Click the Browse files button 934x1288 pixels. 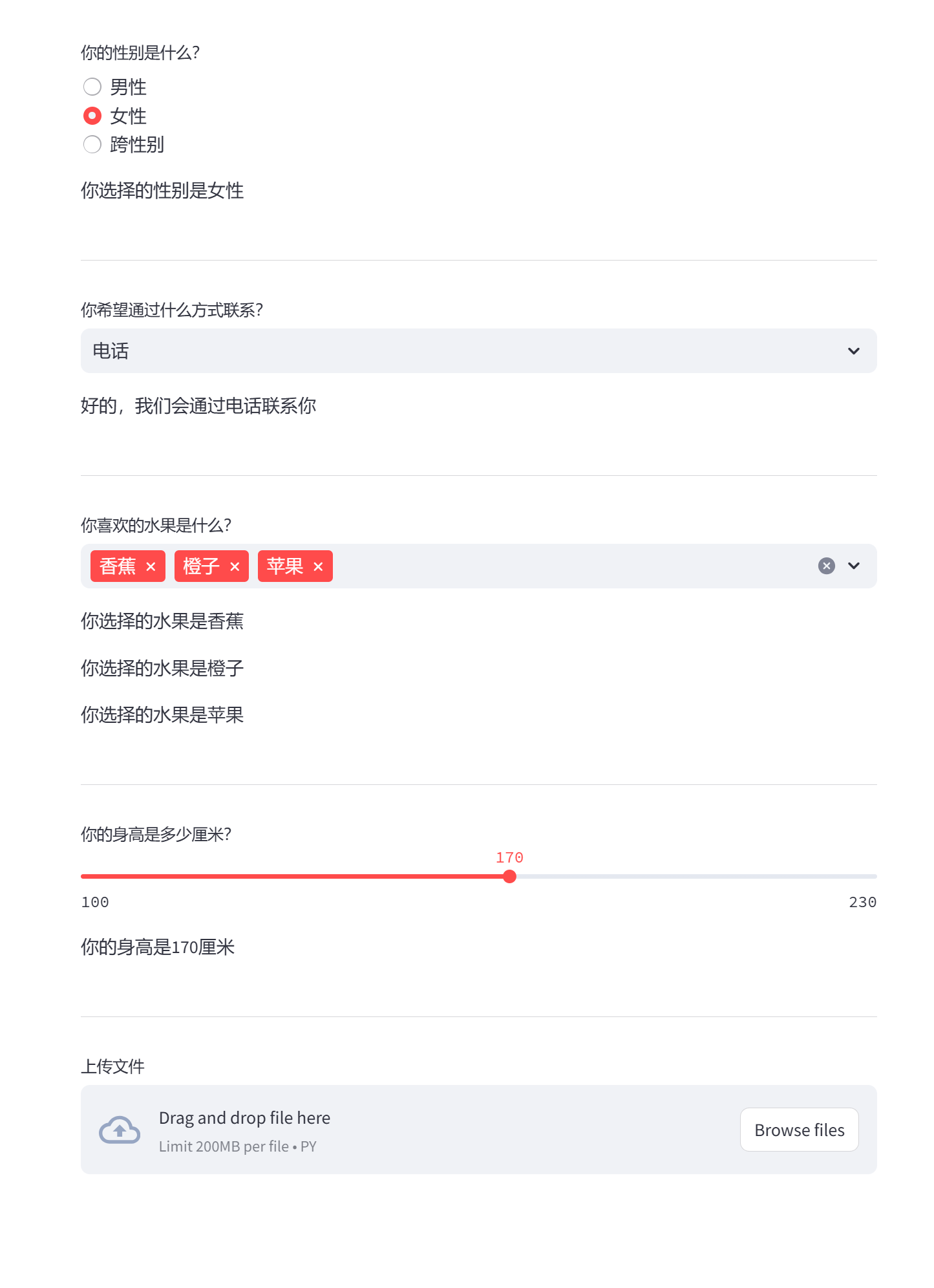(799, 1130)
